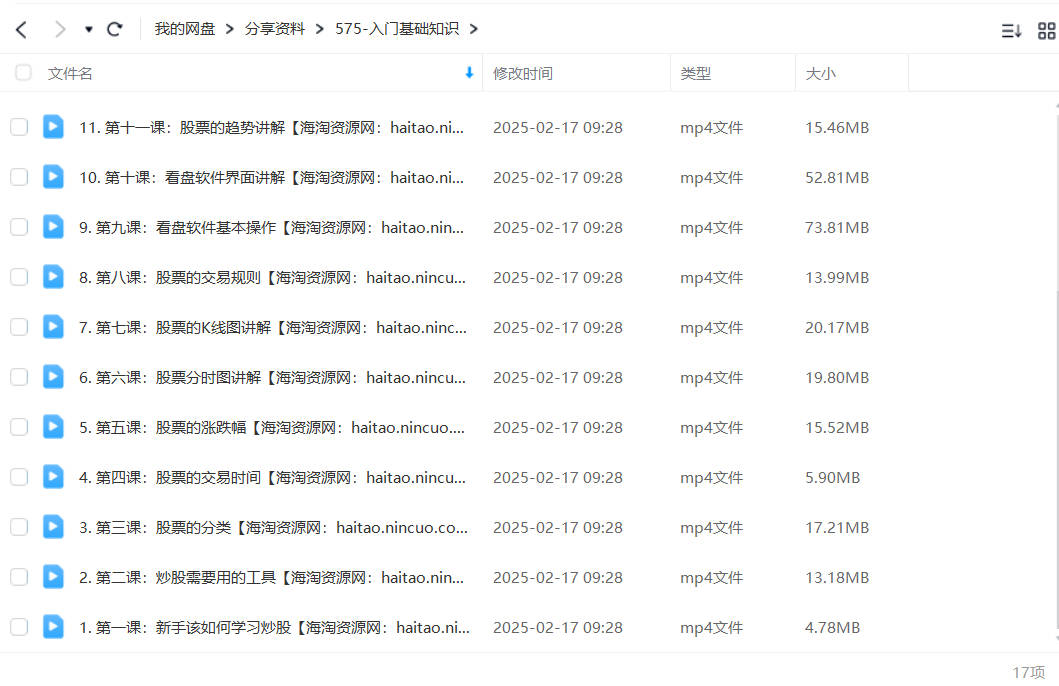
Task: Navigate to 我的网盘 breadcrumb
Action: point(184,29)
